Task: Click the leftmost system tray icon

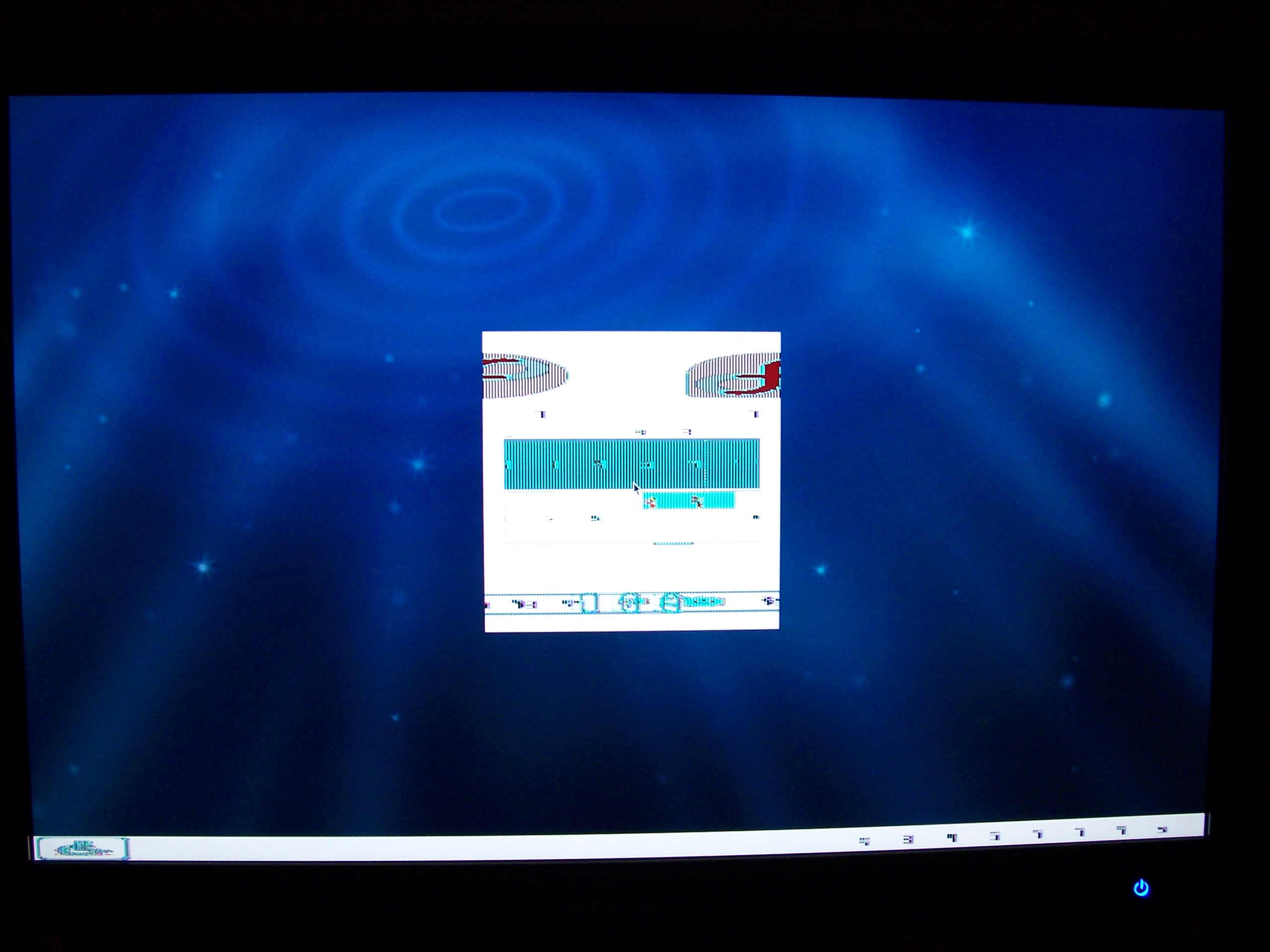Action: [864, 841]
